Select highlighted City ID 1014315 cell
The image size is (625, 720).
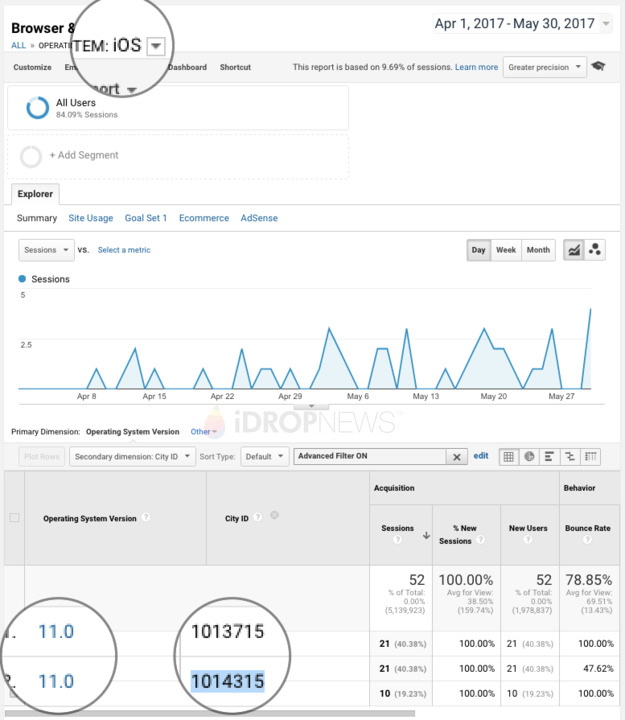pos(228,681)
